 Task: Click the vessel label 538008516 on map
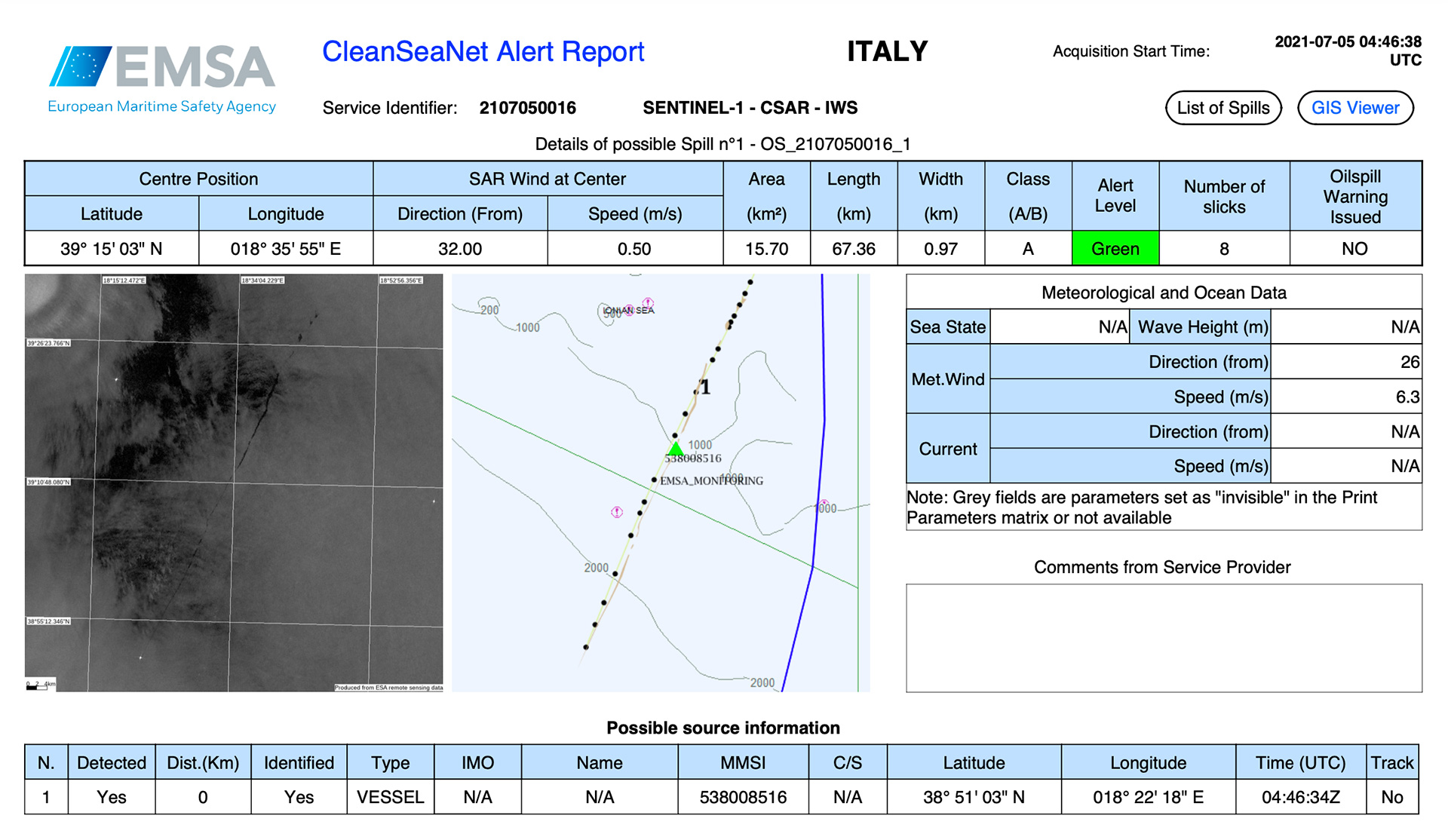tap(694, 458)
